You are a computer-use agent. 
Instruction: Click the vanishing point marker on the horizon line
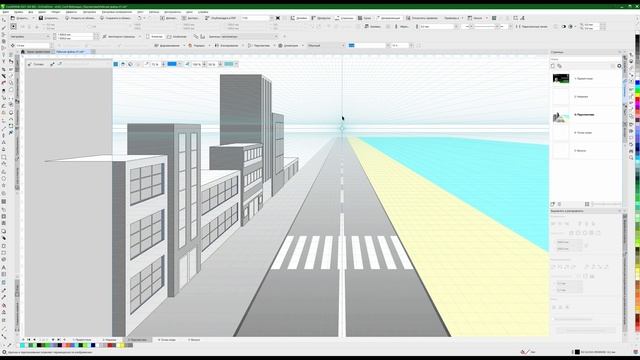coord(342,128)
